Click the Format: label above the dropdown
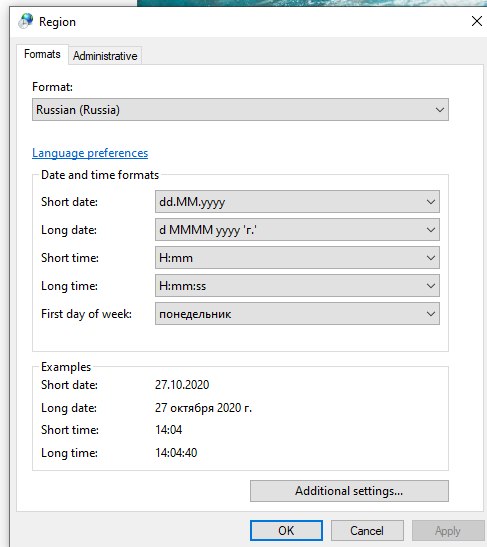Viewport: 487px width, 547px height. tap(52, 87)
